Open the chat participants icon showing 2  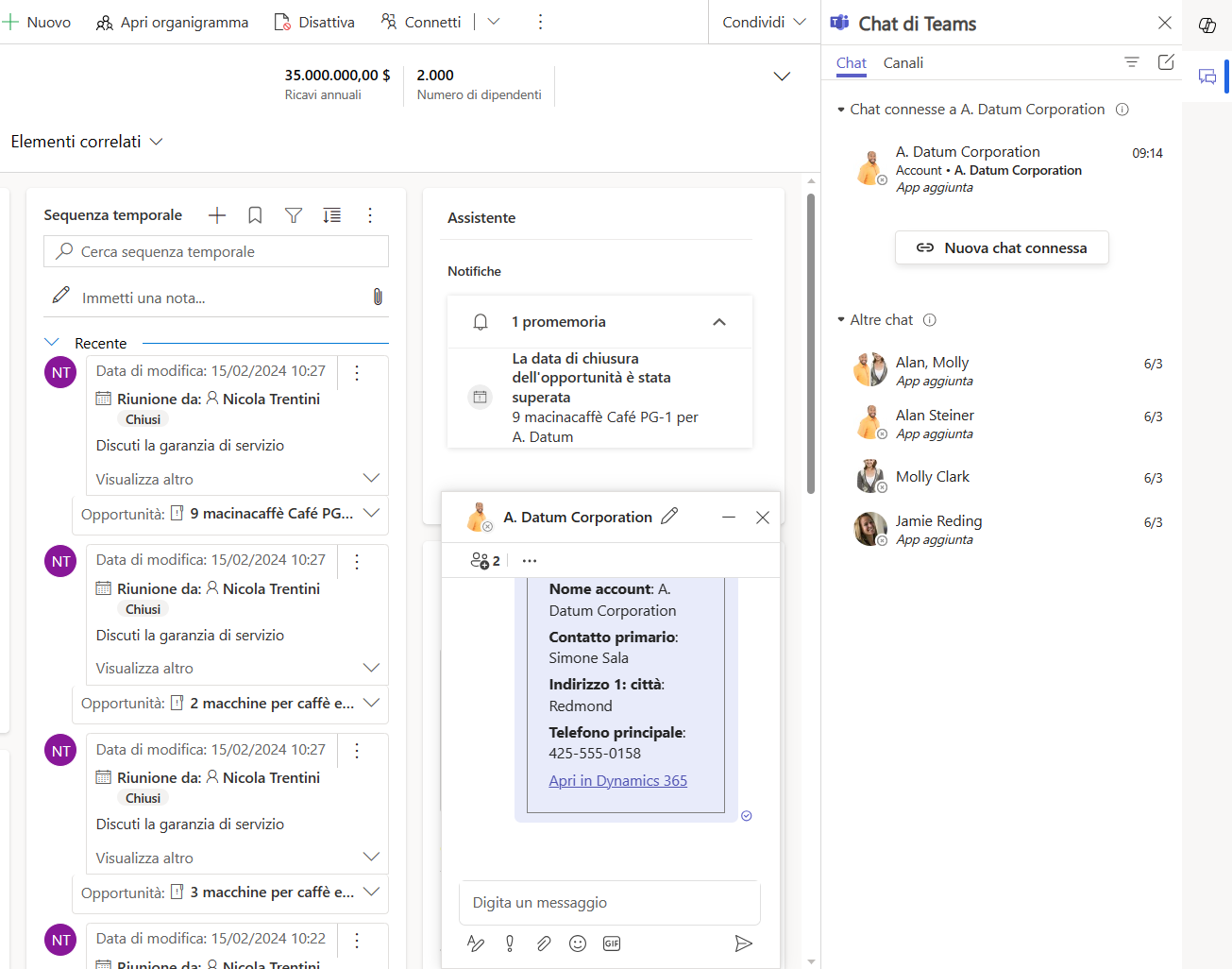point(485,560)
